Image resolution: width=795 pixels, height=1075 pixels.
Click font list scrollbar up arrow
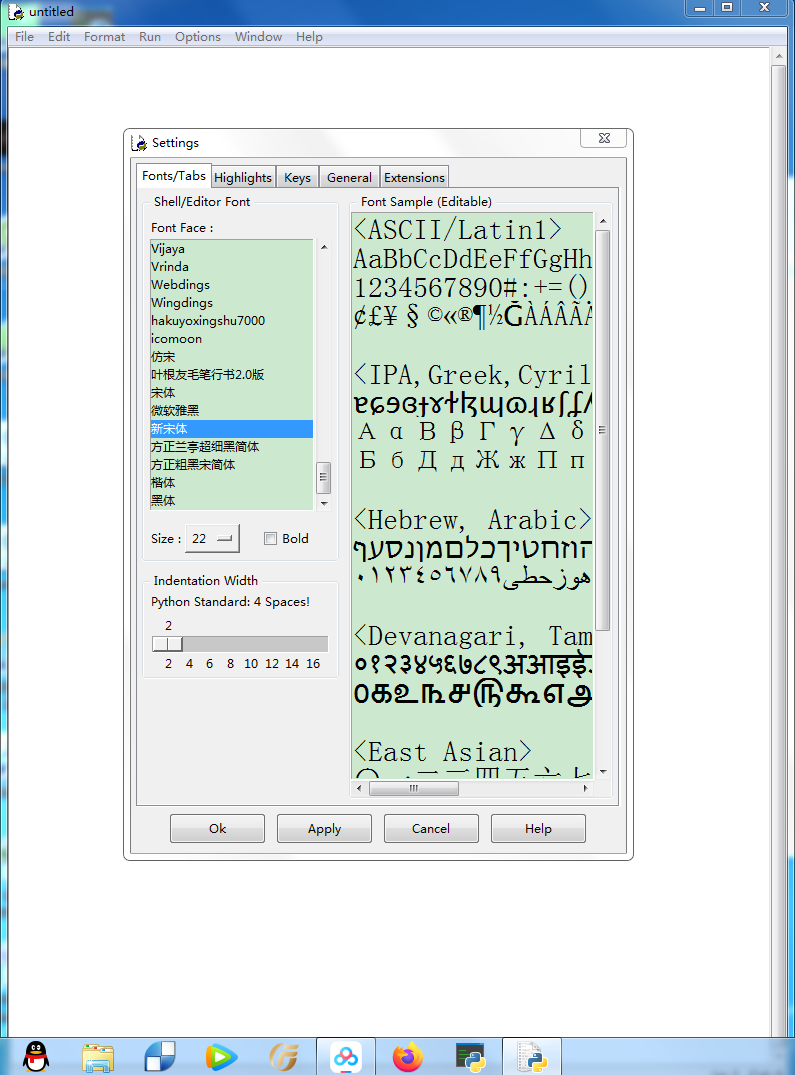pyautogui.click(x=324, y=247)
